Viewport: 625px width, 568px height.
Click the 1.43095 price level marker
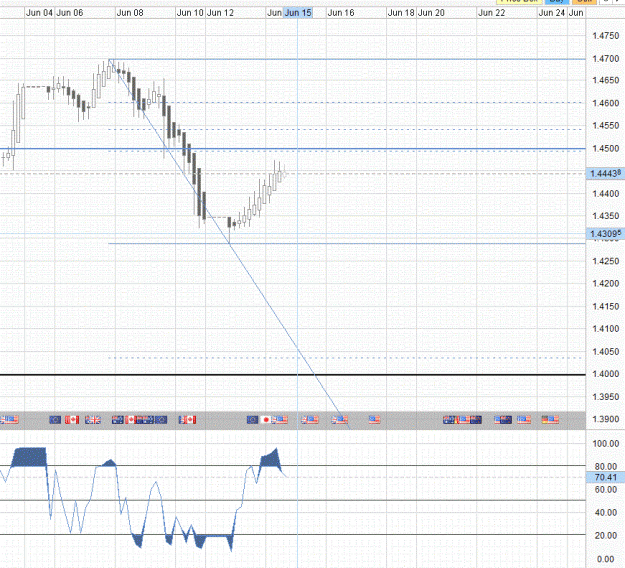coord(605,234)
